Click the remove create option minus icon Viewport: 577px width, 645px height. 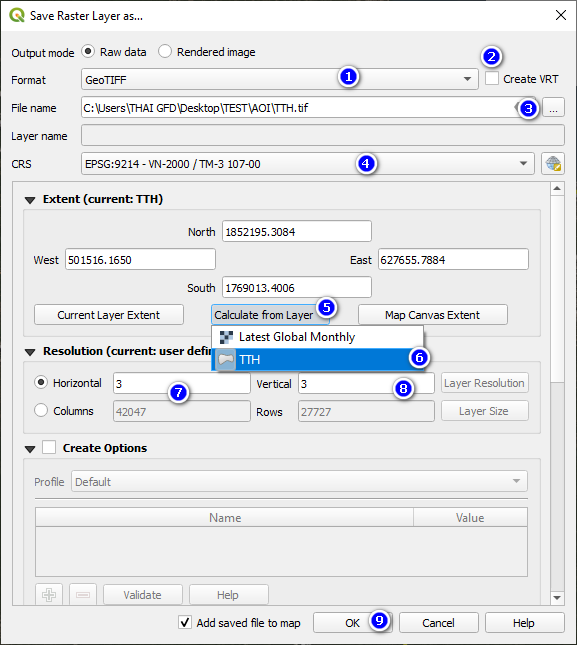pyautogui.click(x=83, y=594)
